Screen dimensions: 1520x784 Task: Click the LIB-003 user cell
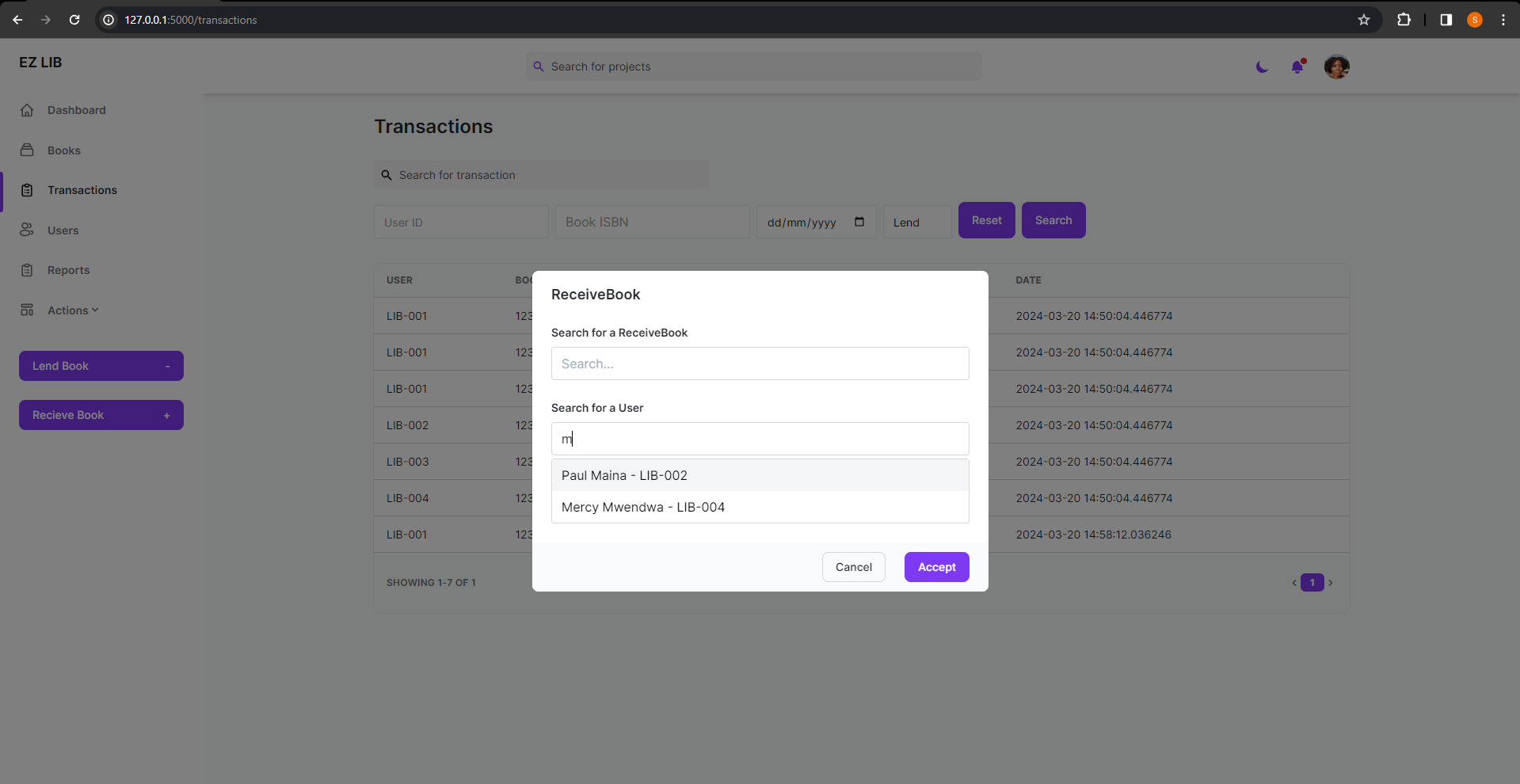(x=407, y=462)
